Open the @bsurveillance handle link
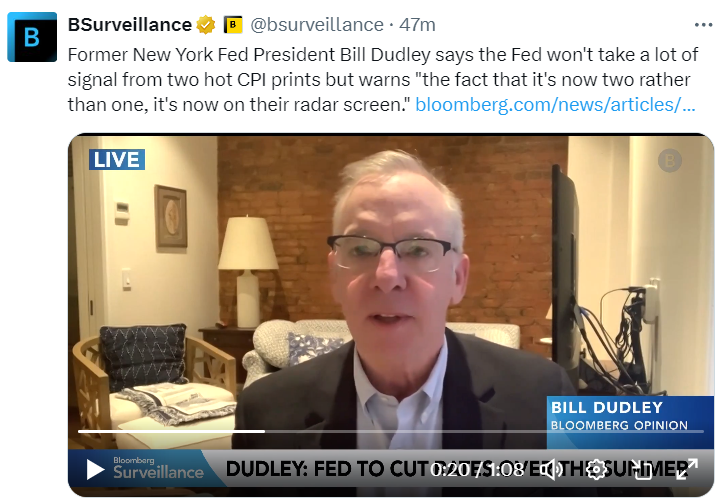Image resolution: width=724 pixels, height=503 pixels. pyautogui.click(x=317, y=25)
